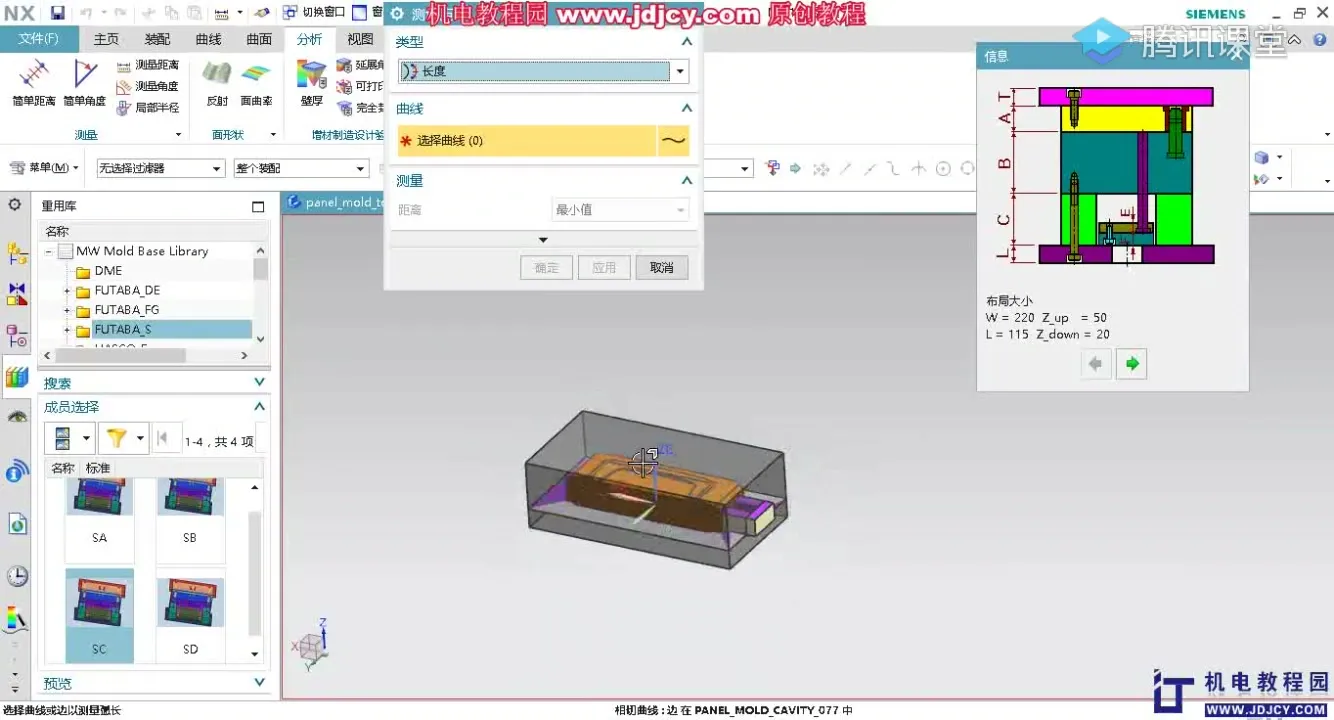Screen dimensions: 1334x720
Task: Click the 应用 button in the dialog
Action: click(604, 267)
